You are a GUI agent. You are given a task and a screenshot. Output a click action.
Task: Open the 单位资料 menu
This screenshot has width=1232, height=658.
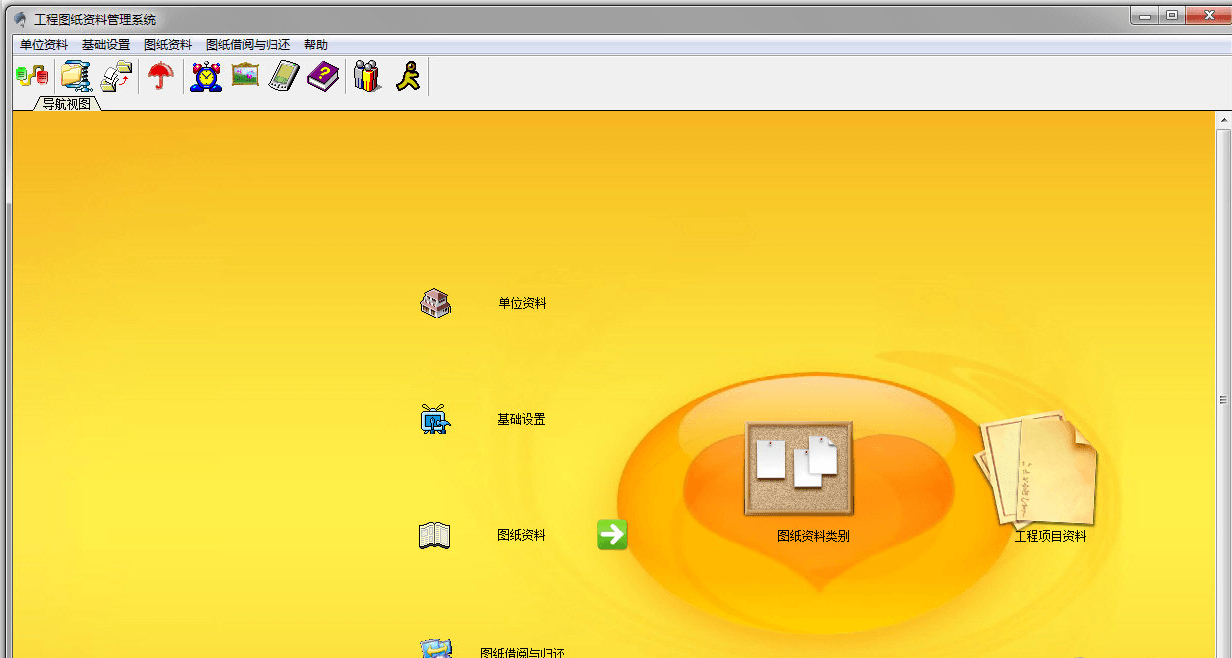click(44, 45)
